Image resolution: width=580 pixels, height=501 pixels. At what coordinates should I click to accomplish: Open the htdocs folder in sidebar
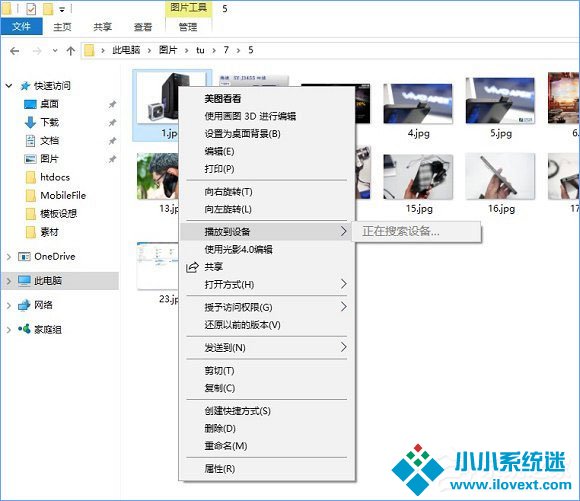pos(55,177)
